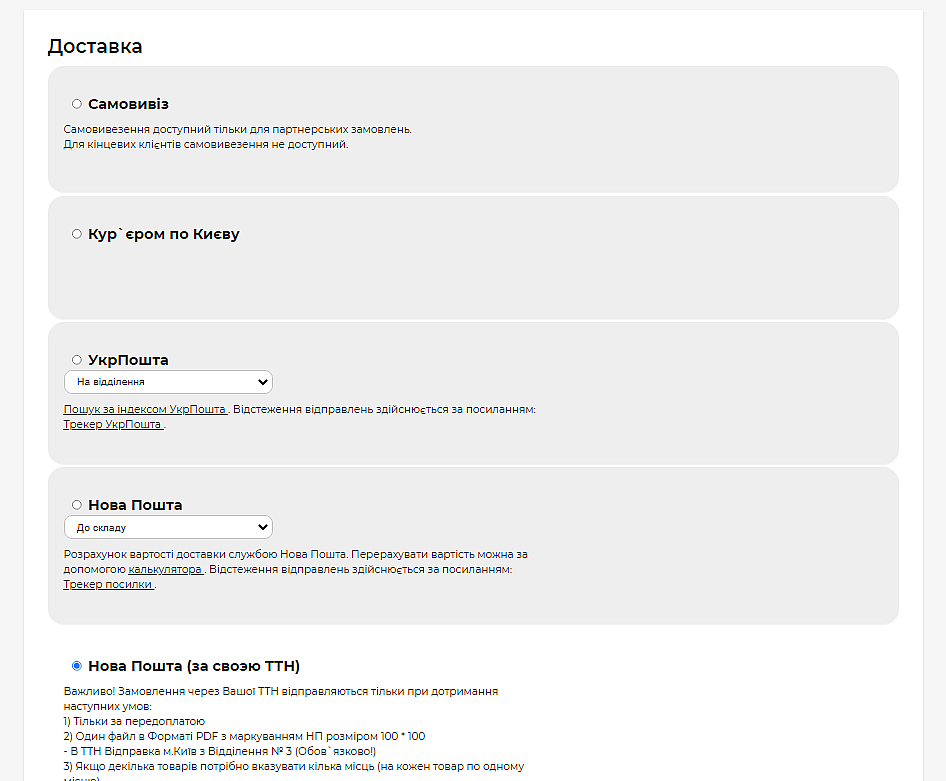Click the УкрПошта label text
Viewport: 946px width, 781px height.
coord(129,360)
